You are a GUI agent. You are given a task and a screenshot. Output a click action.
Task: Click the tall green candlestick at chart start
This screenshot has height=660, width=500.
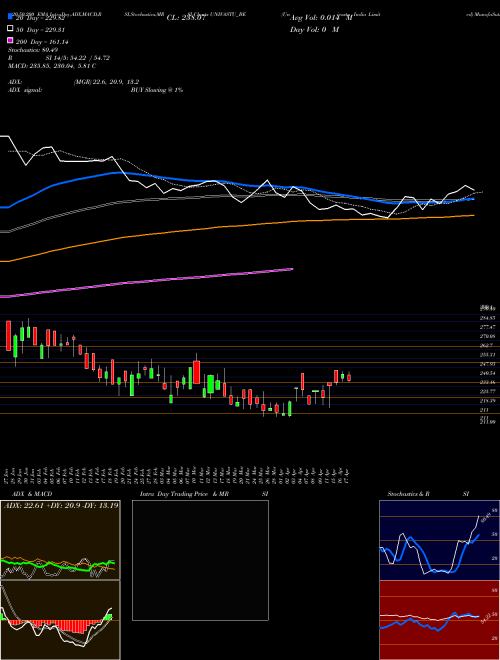[16, 346]
